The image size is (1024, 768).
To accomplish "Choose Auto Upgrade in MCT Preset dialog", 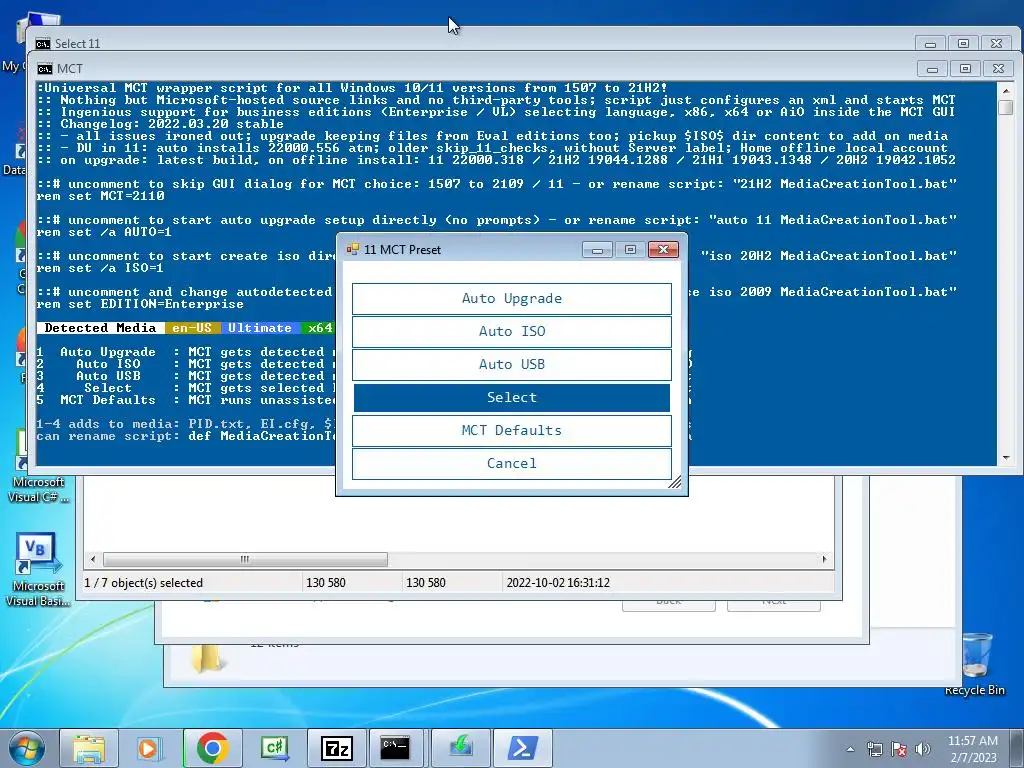I will (511, 298).
